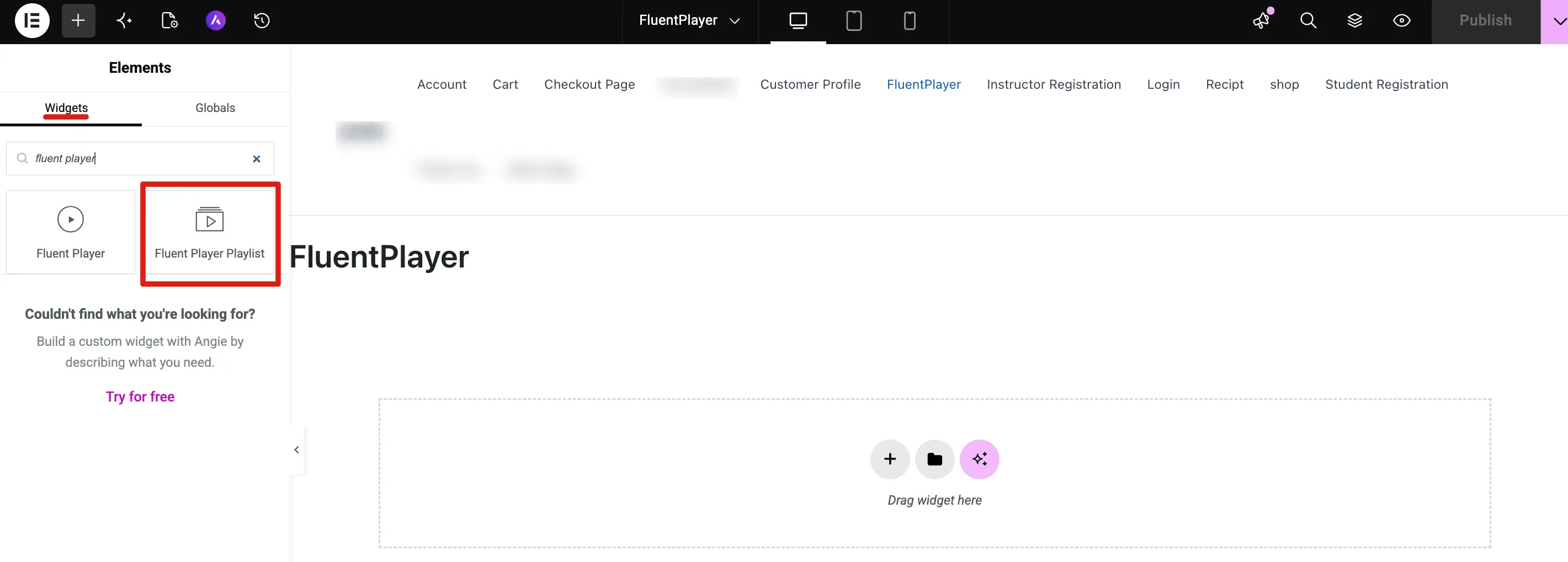
Task: Click the Drag widget here text
Action: pyautogui.click(x=934, y=500)
